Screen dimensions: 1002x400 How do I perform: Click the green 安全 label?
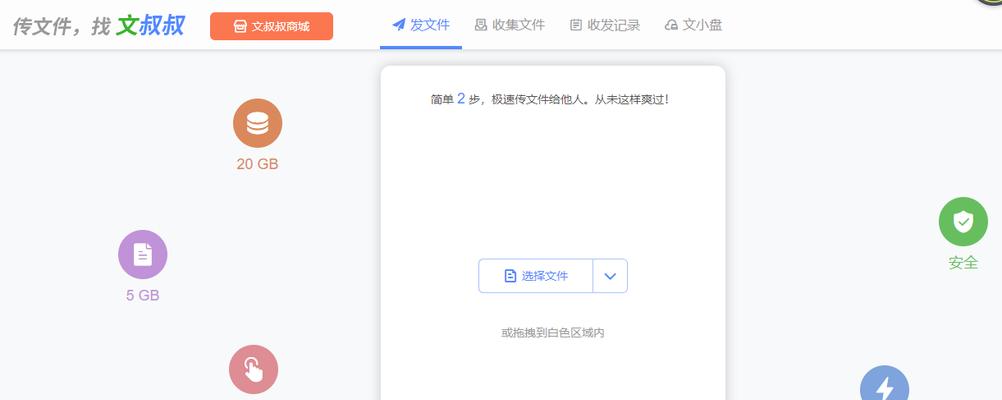tap(962, 263)
